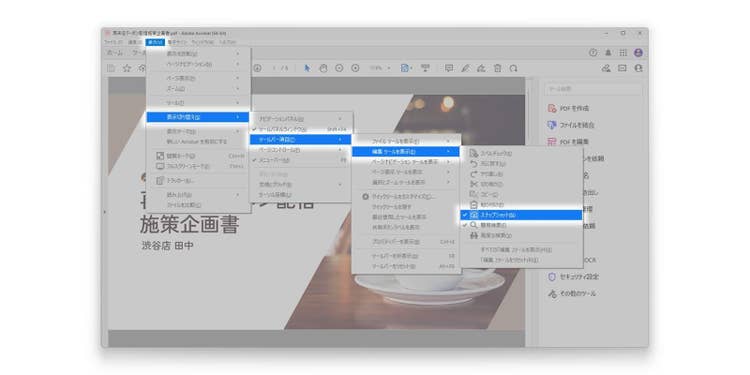Viewport: 750px width, 375px height.
Task: Expand ファイルツールを表示 (Show File Tools) submenu
Action: (x=406, y=141)
